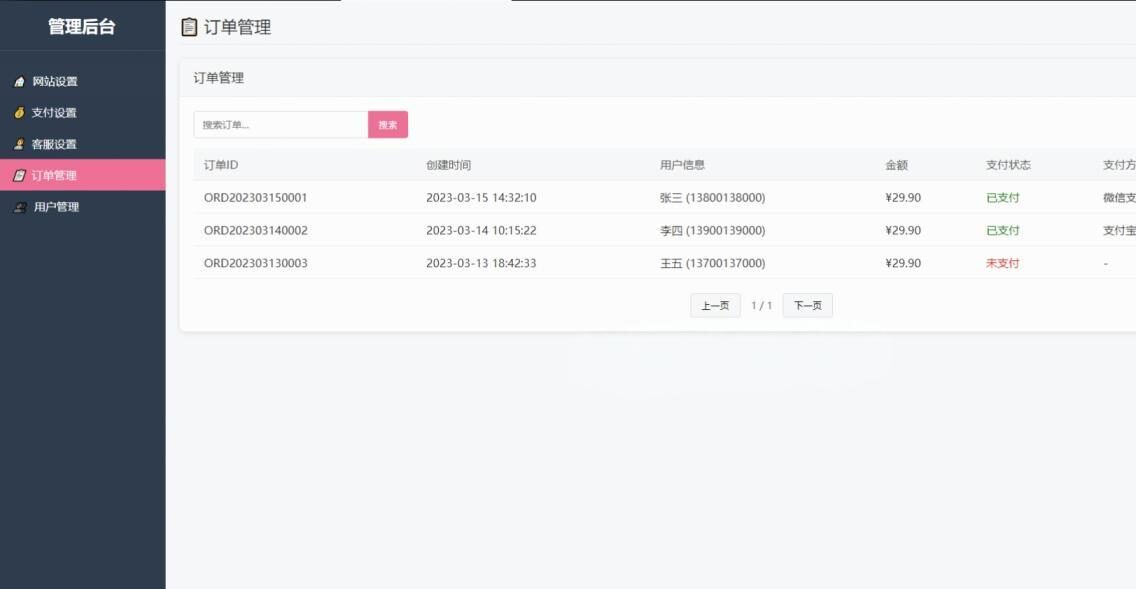Screen dimensions: 1136x589
Task: Click the 上一页 previous page button
Action: click(x=714, y=305)
